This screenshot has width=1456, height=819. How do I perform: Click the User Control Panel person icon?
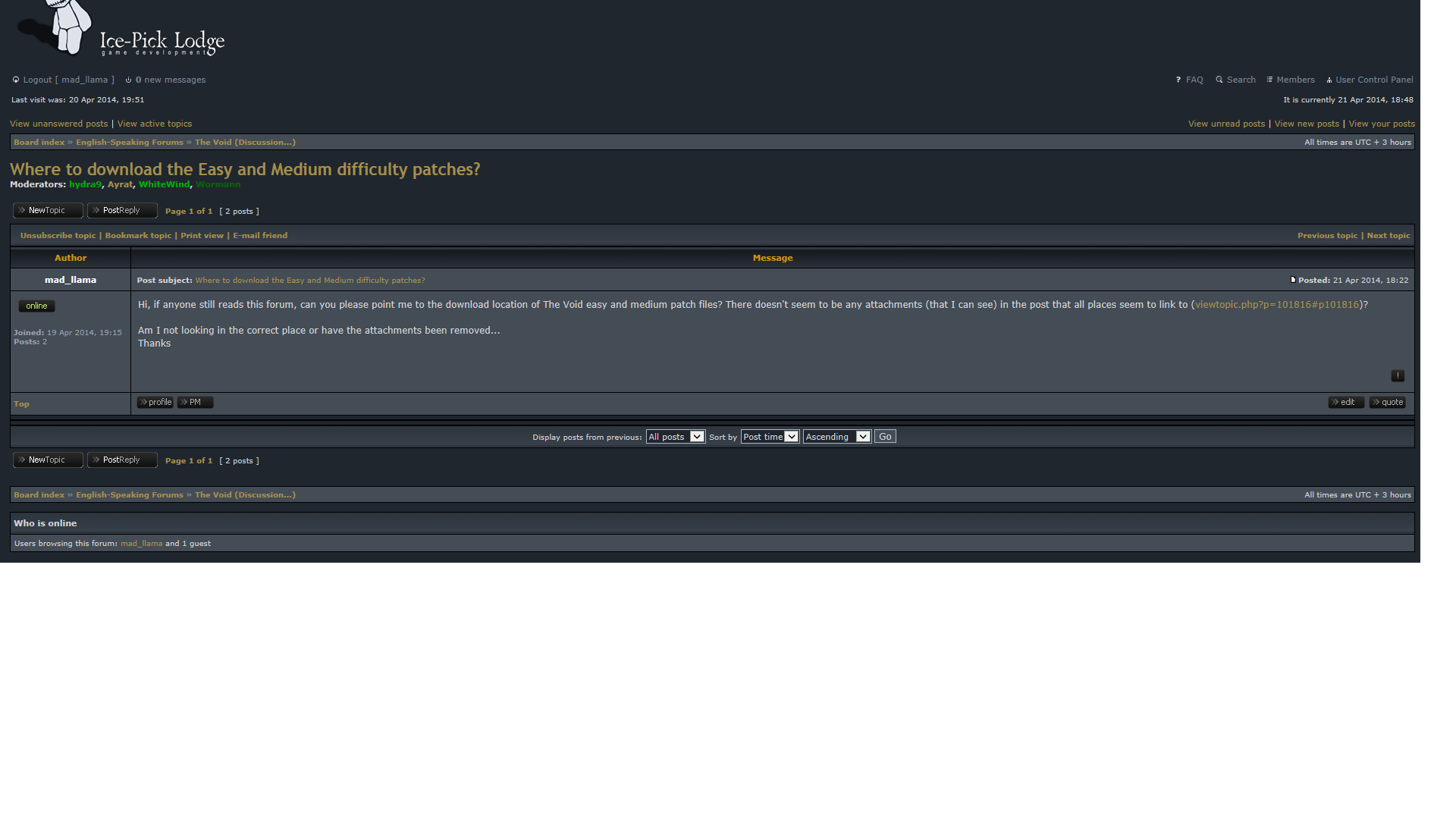pos(1329,80)
